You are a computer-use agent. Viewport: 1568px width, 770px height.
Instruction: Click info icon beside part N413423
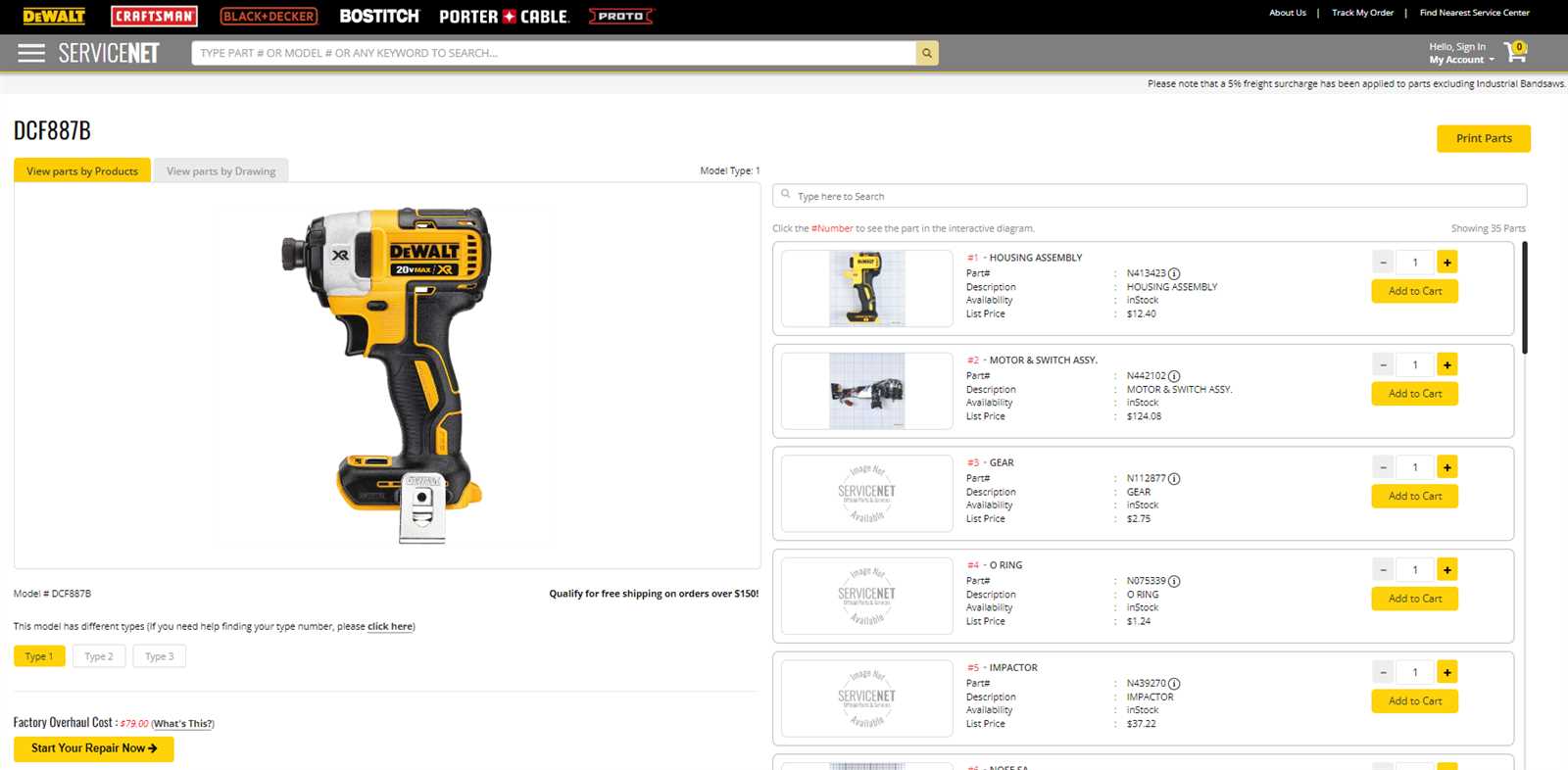1174,274
